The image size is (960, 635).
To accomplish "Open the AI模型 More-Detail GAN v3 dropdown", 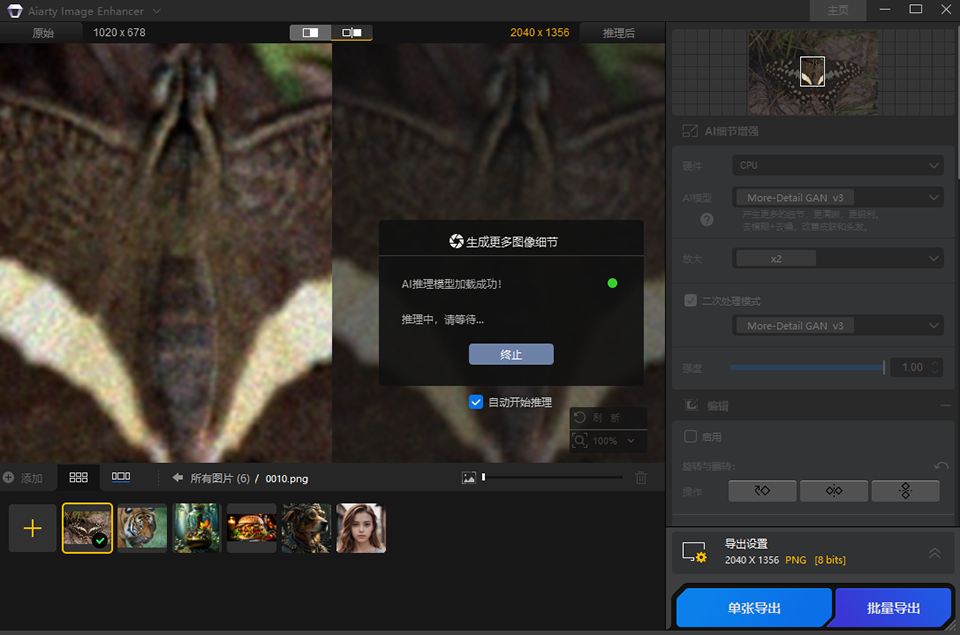I will click(837, 198).
